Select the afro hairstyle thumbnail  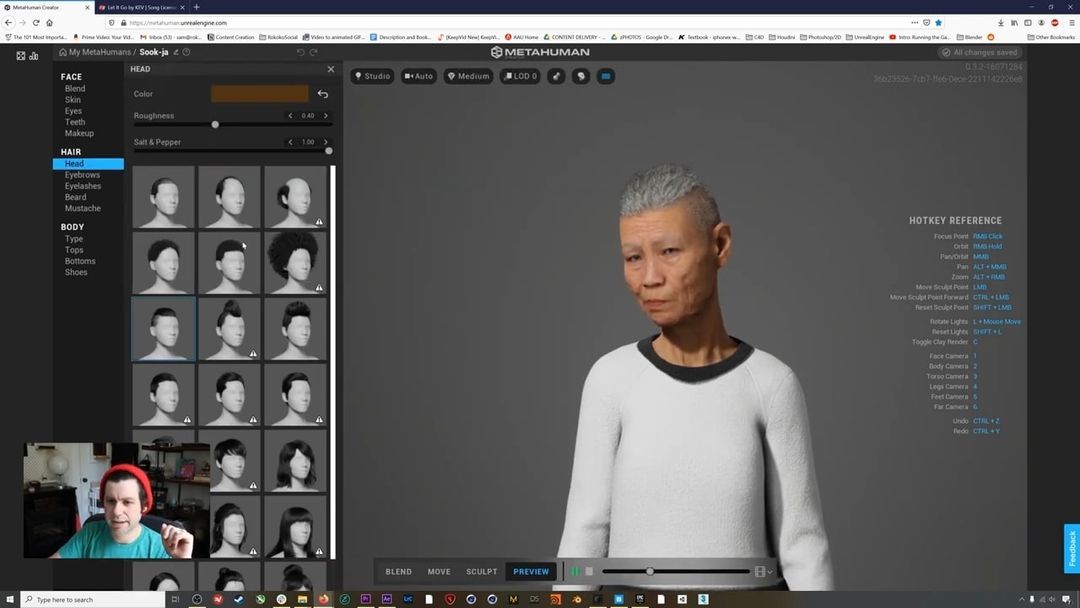click(x=295, y=262)
